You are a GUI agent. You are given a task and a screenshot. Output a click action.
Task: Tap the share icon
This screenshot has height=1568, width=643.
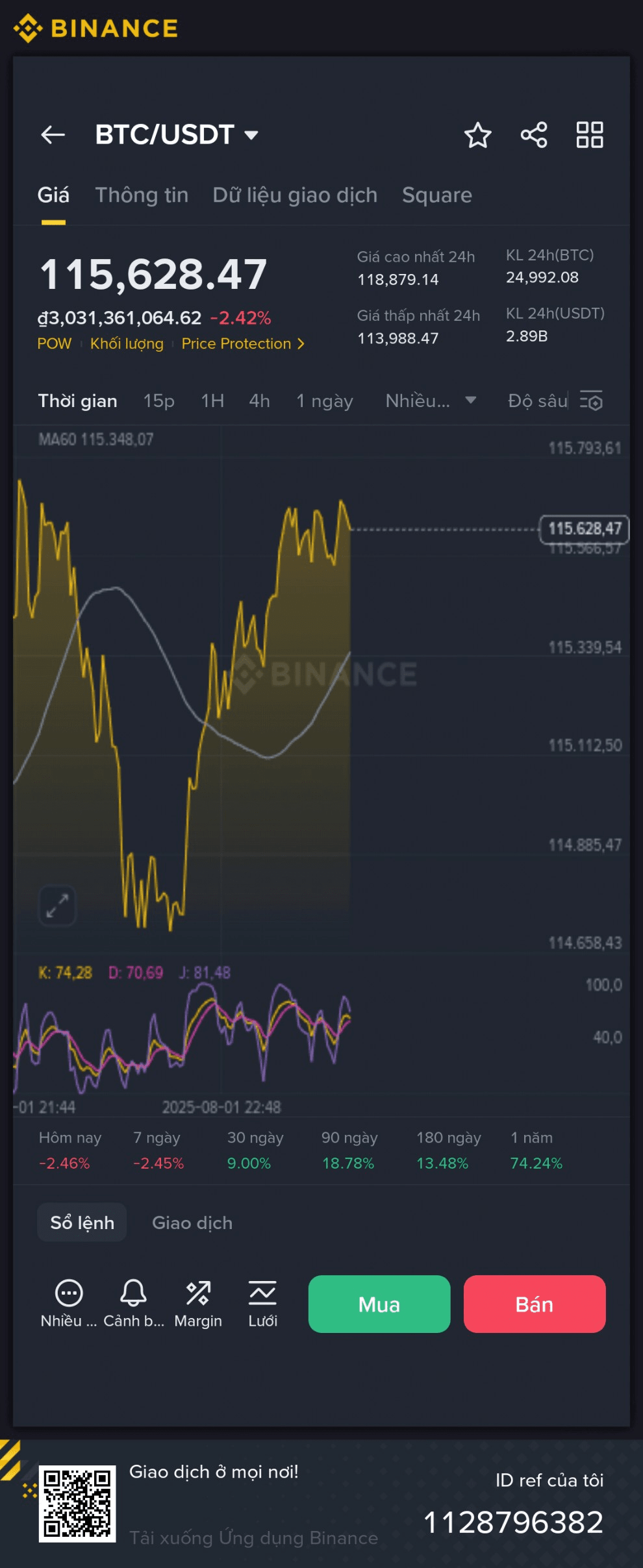tap(534, 135)
